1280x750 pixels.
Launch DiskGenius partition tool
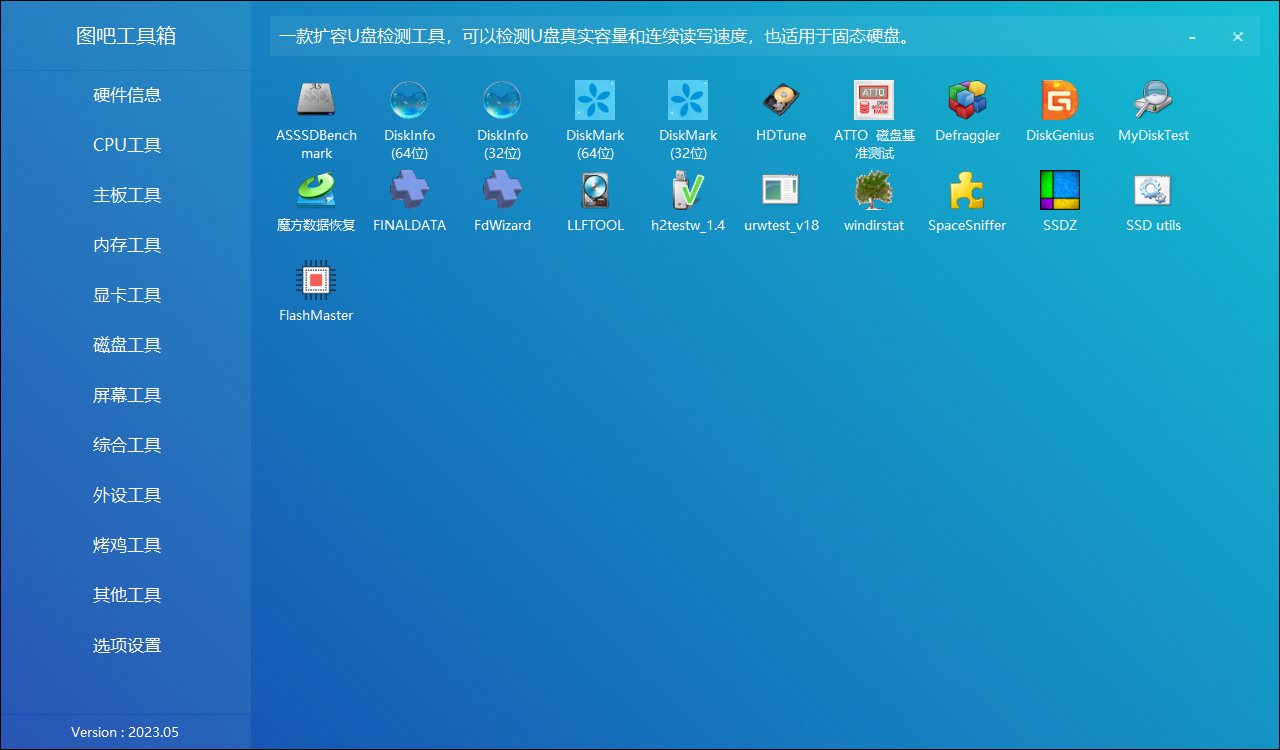1060,100
